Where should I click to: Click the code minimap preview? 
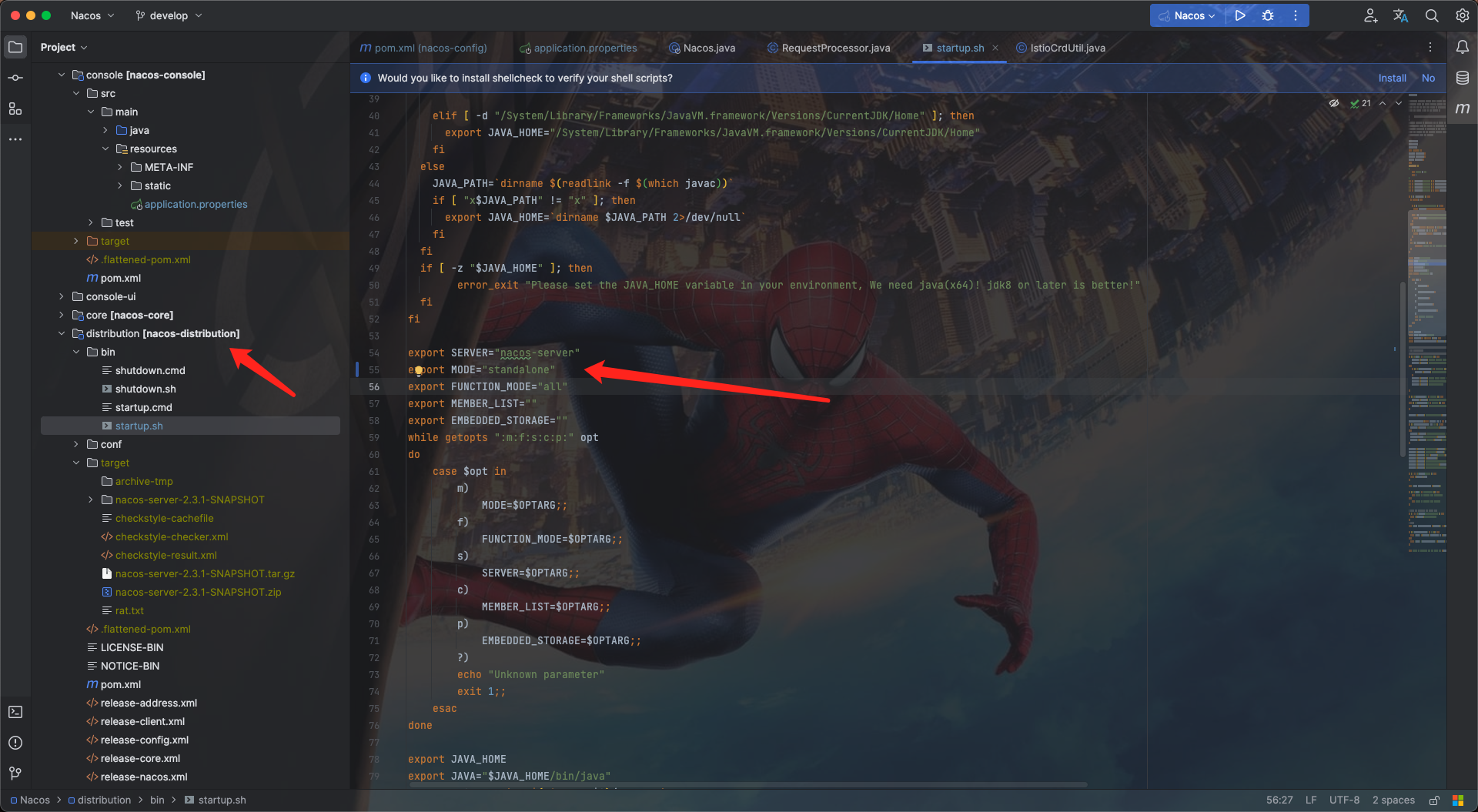(x=1427, y=323)
